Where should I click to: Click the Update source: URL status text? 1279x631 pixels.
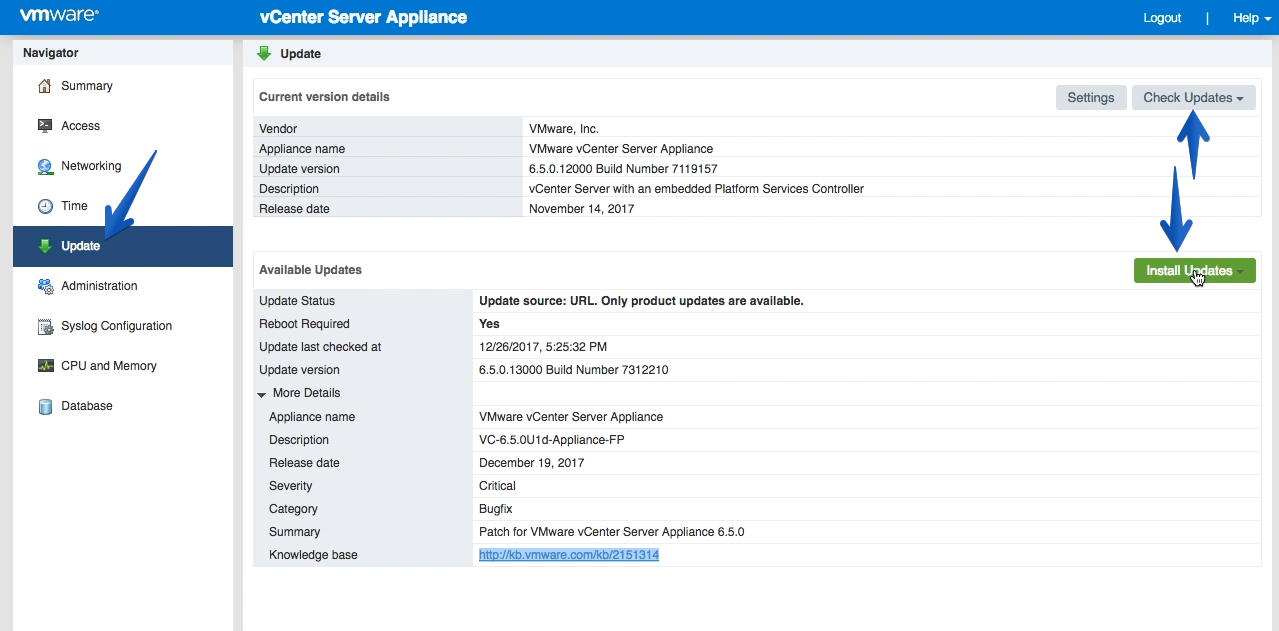[x=641, y=301]
